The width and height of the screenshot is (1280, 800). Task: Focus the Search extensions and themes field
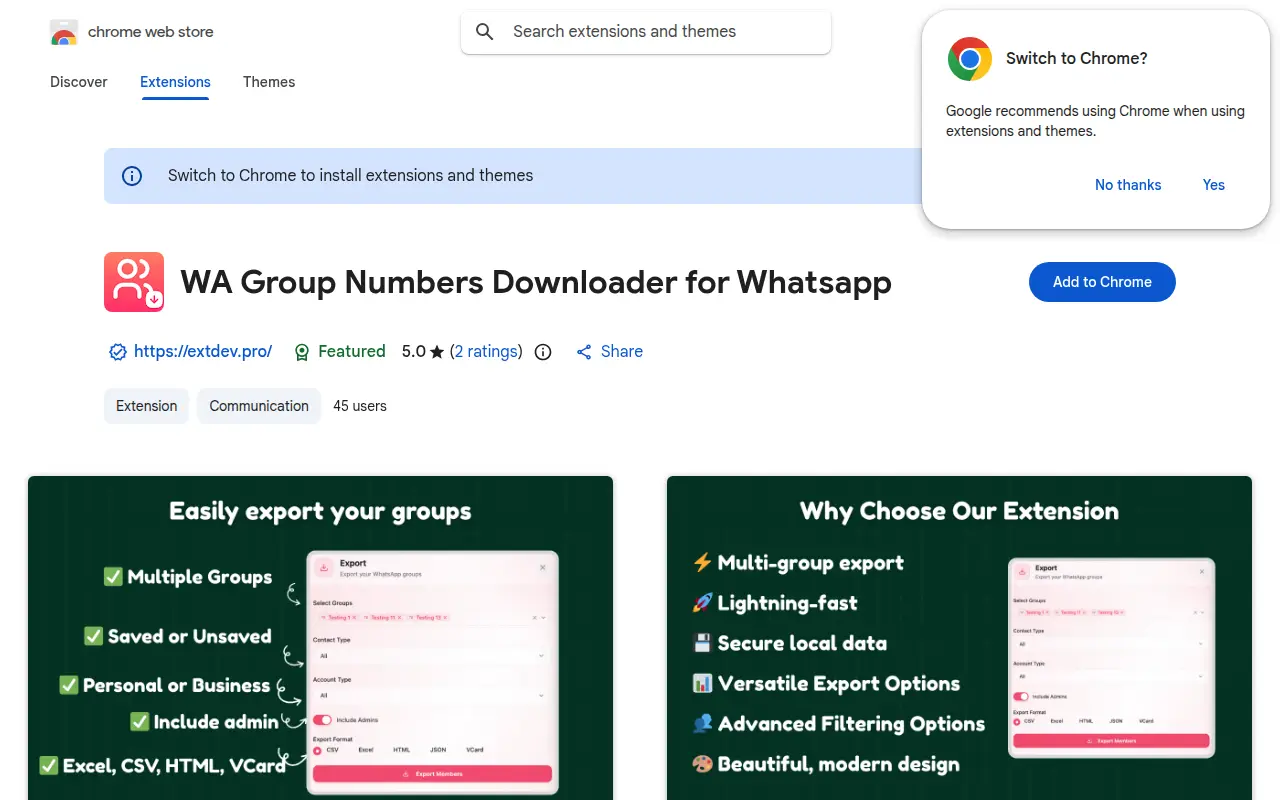point(646,32)
